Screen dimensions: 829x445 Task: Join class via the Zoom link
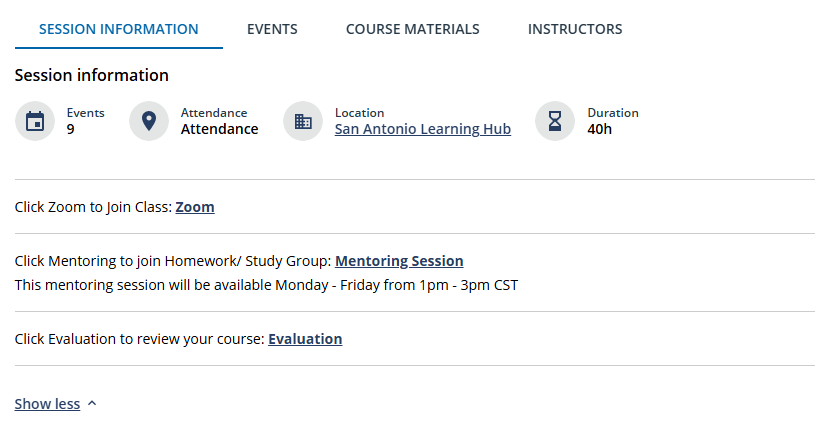[x=195, y=207]
